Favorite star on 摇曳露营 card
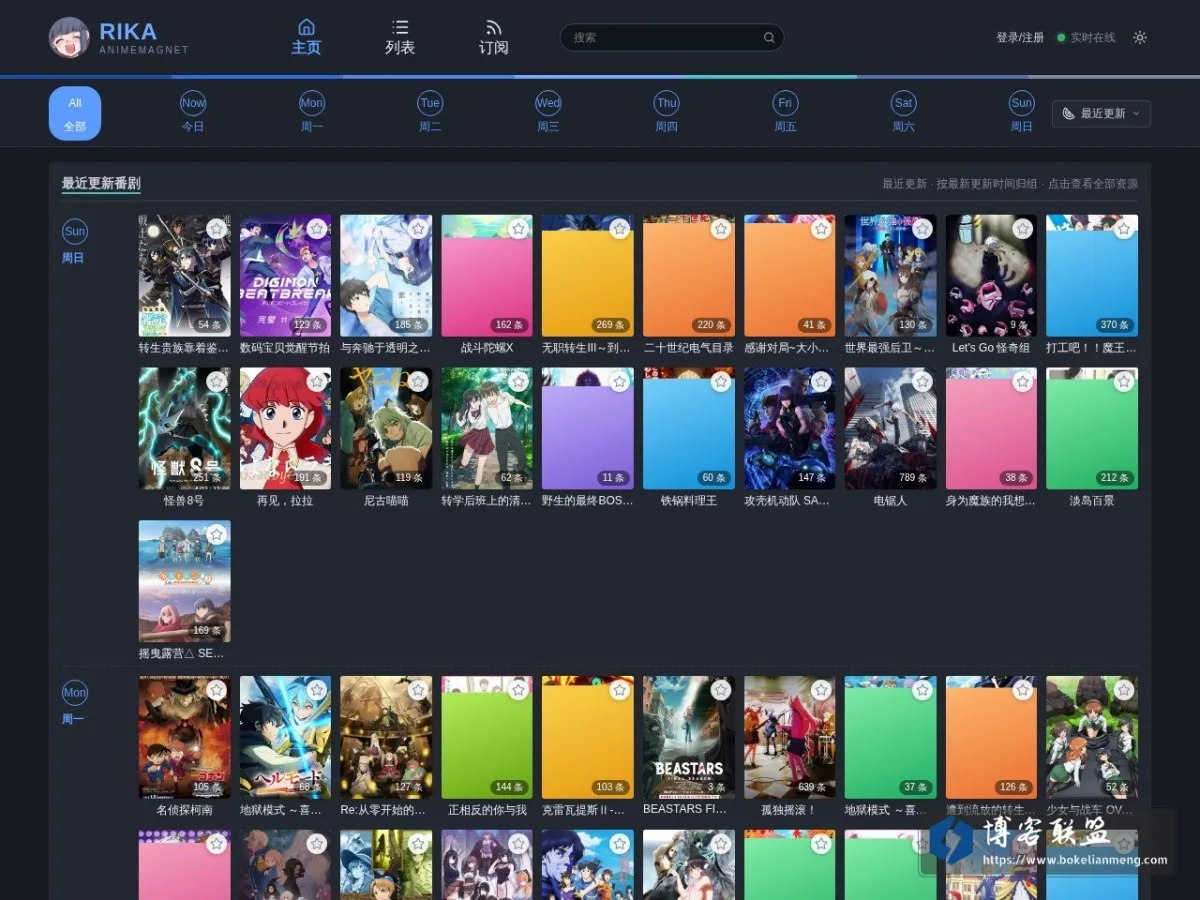Screen dimensions: 1200x900 point(217,534)
